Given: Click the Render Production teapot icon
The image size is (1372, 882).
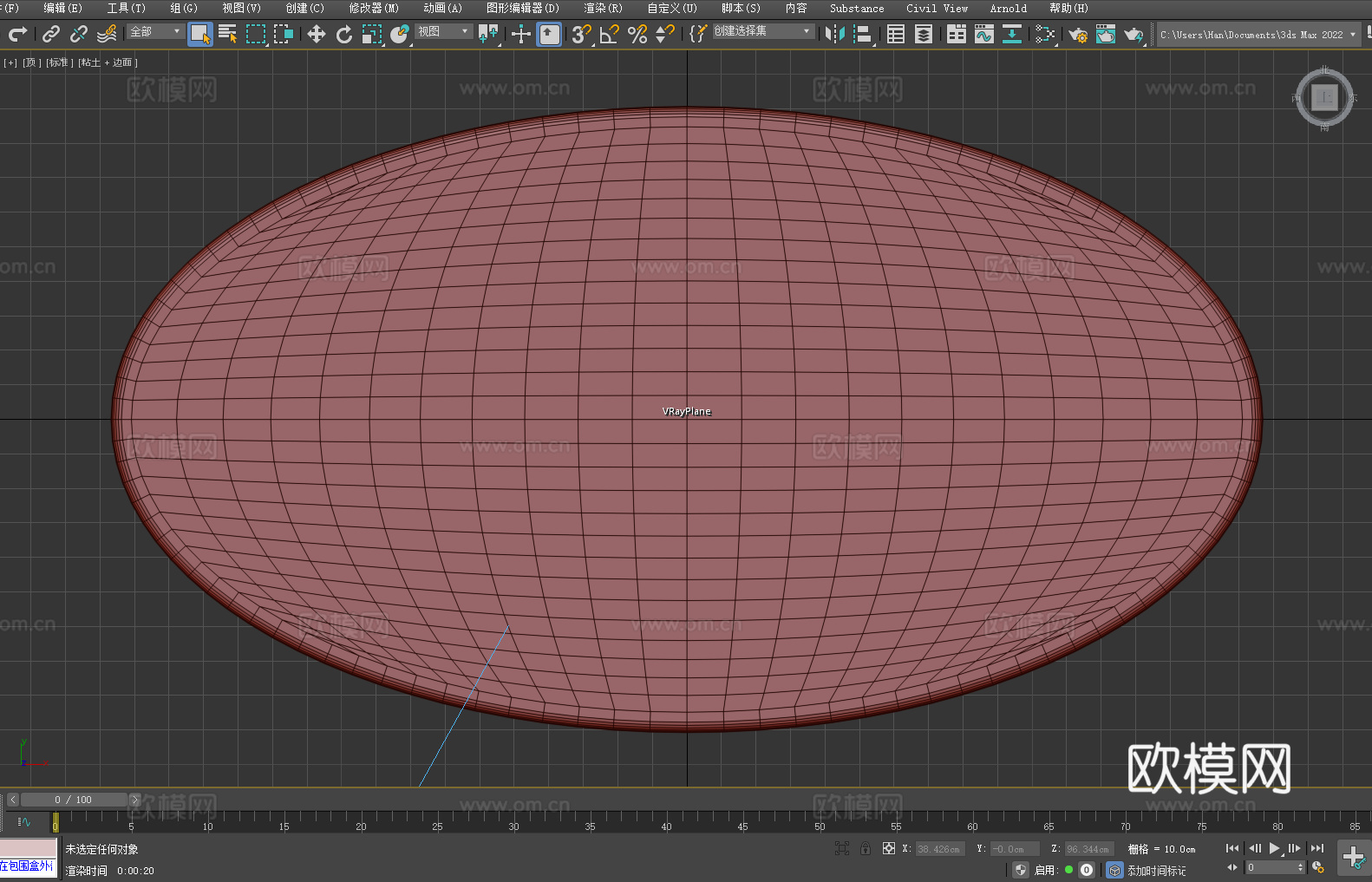Looking at the screenshot, I should [1134, 34].
